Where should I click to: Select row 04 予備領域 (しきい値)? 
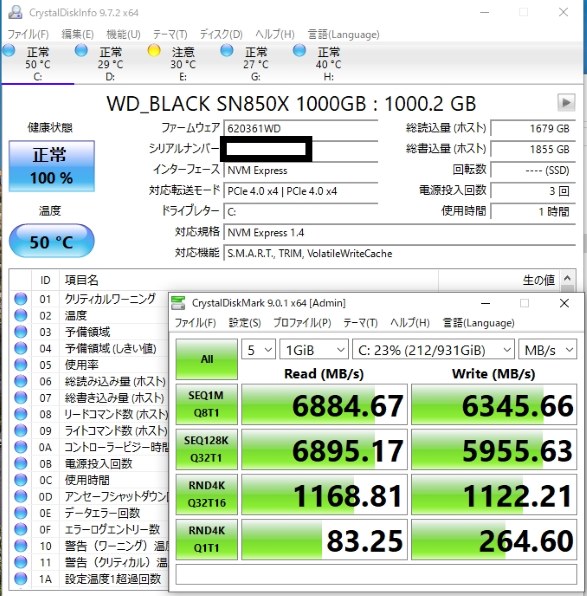[x=89, y=348]
